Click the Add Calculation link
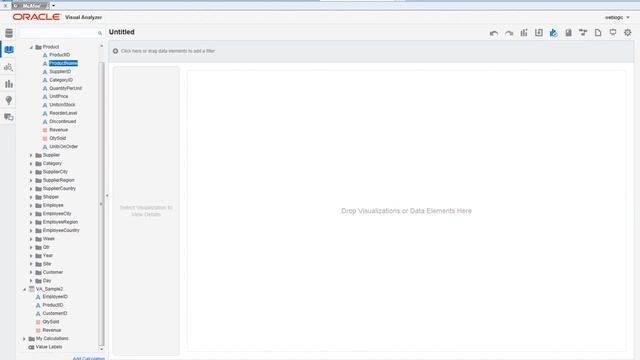Viewport: 640px width, 360px height. (89, 358)
